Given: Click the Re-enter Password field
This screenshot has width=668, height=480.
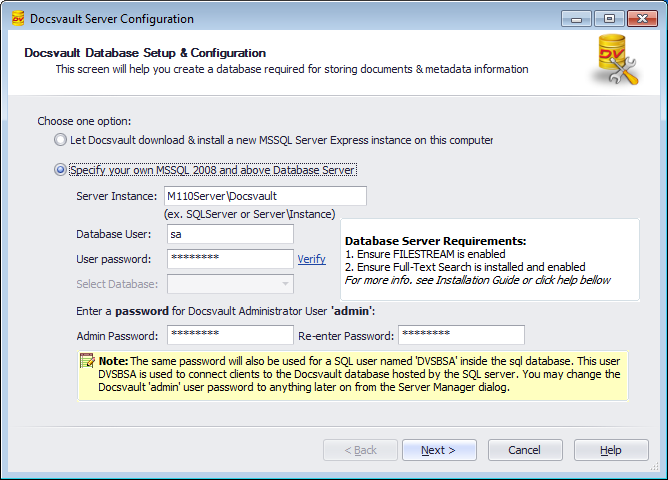Looking at the screenshot, I should pos(461,335).
